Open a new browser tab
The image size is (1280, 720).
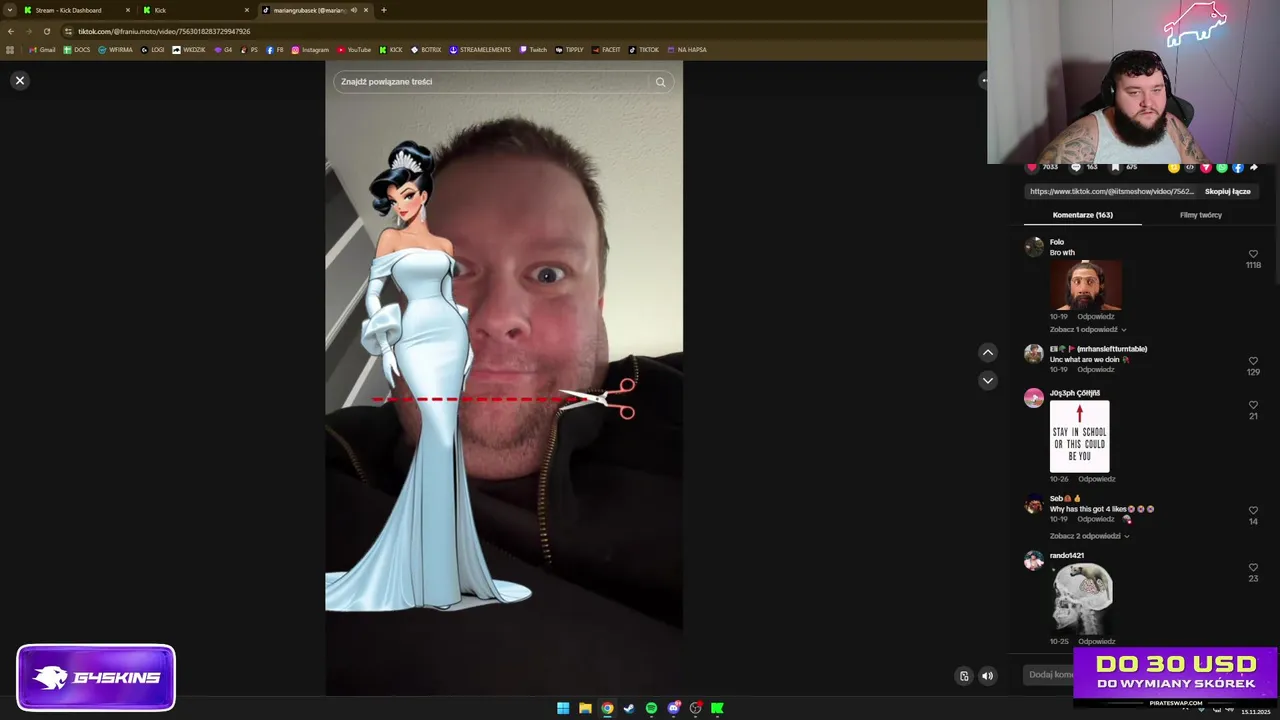click(x=384, y=10)
